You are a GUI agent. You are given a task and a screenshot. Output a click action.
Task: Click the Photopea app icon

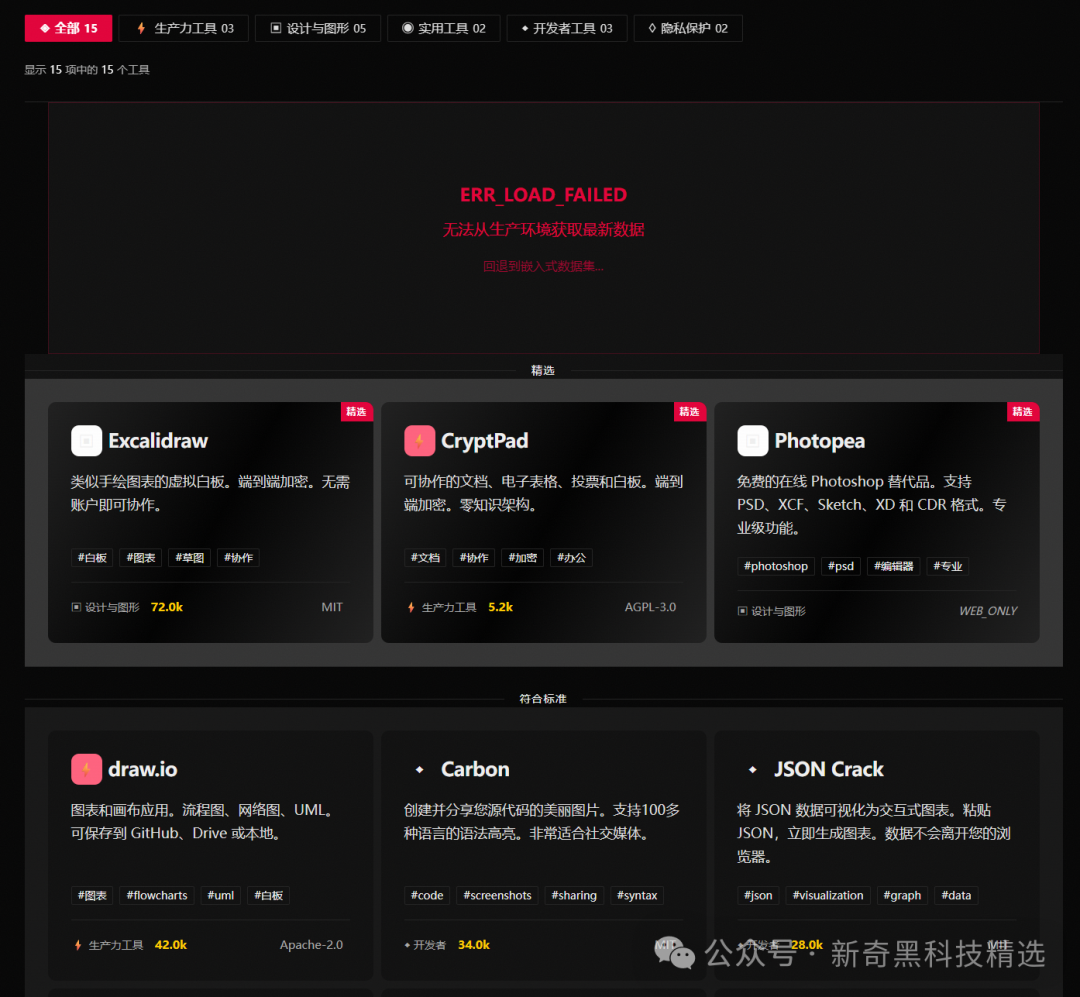point(753,441)
